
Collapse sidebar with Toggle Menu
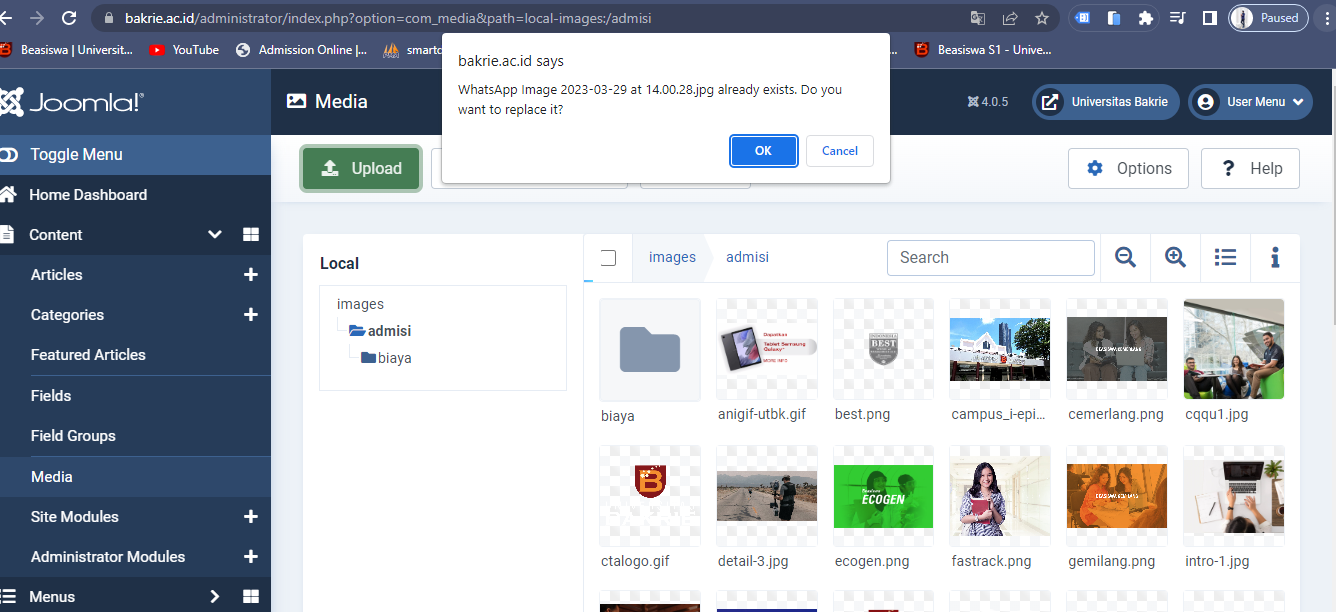(x=135, y=155)
